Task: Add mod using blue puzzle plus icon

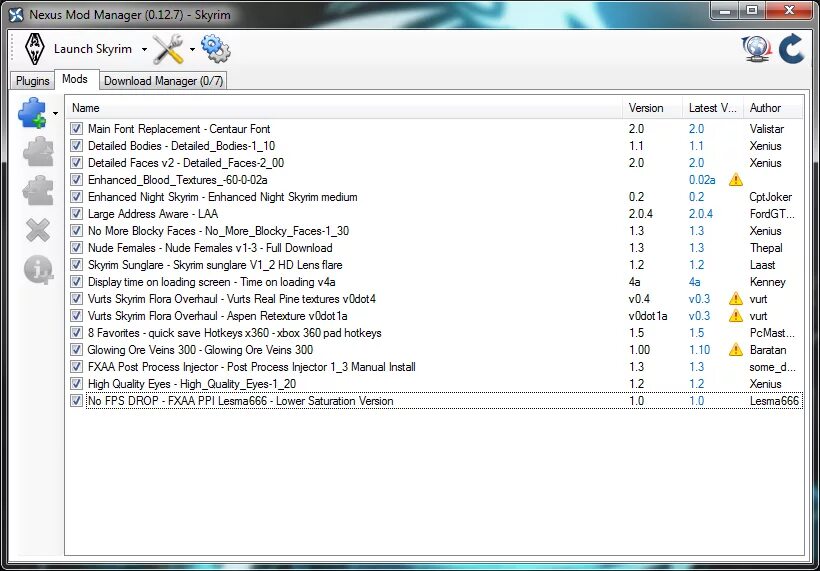Action: pyautogui.click(x=32, y=112)
